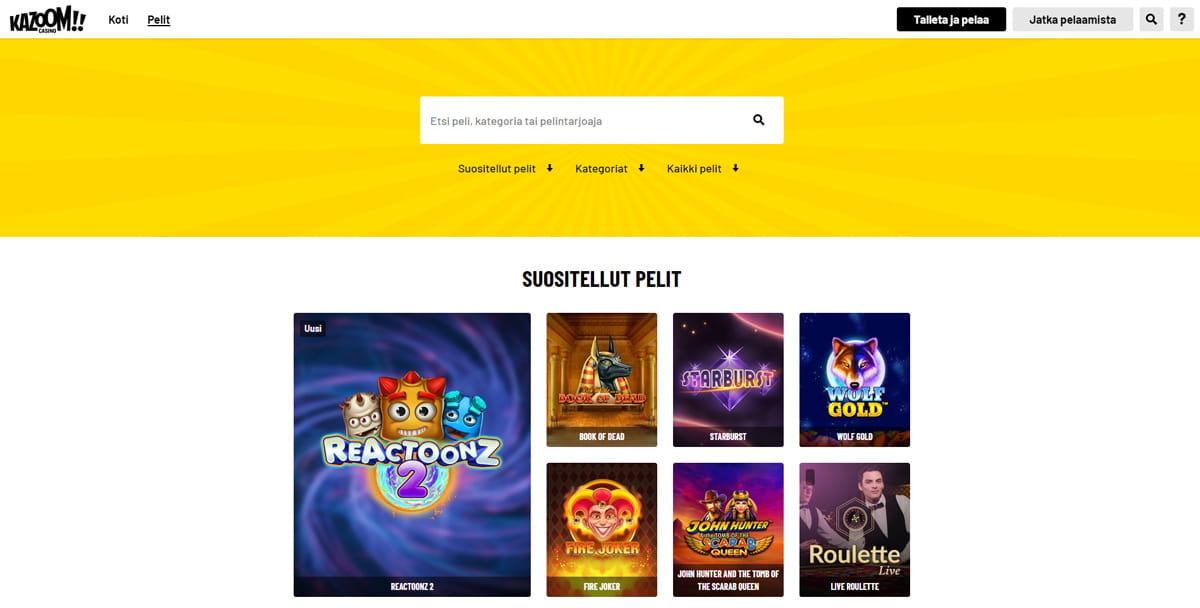Open the Live Roulette game tile

point(854,530)
